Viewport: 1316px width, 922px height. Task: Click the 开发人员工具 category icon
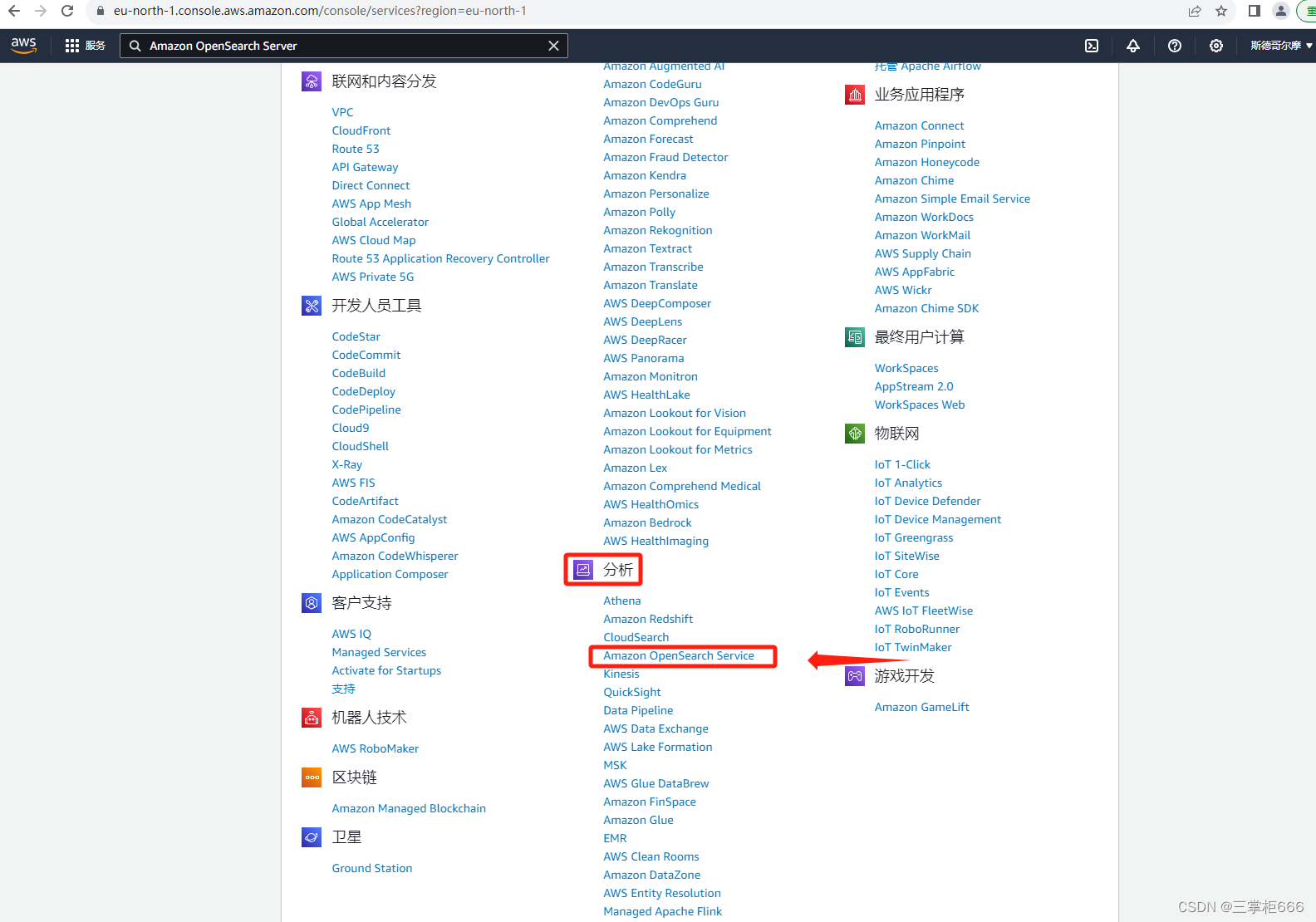[312, 306]
